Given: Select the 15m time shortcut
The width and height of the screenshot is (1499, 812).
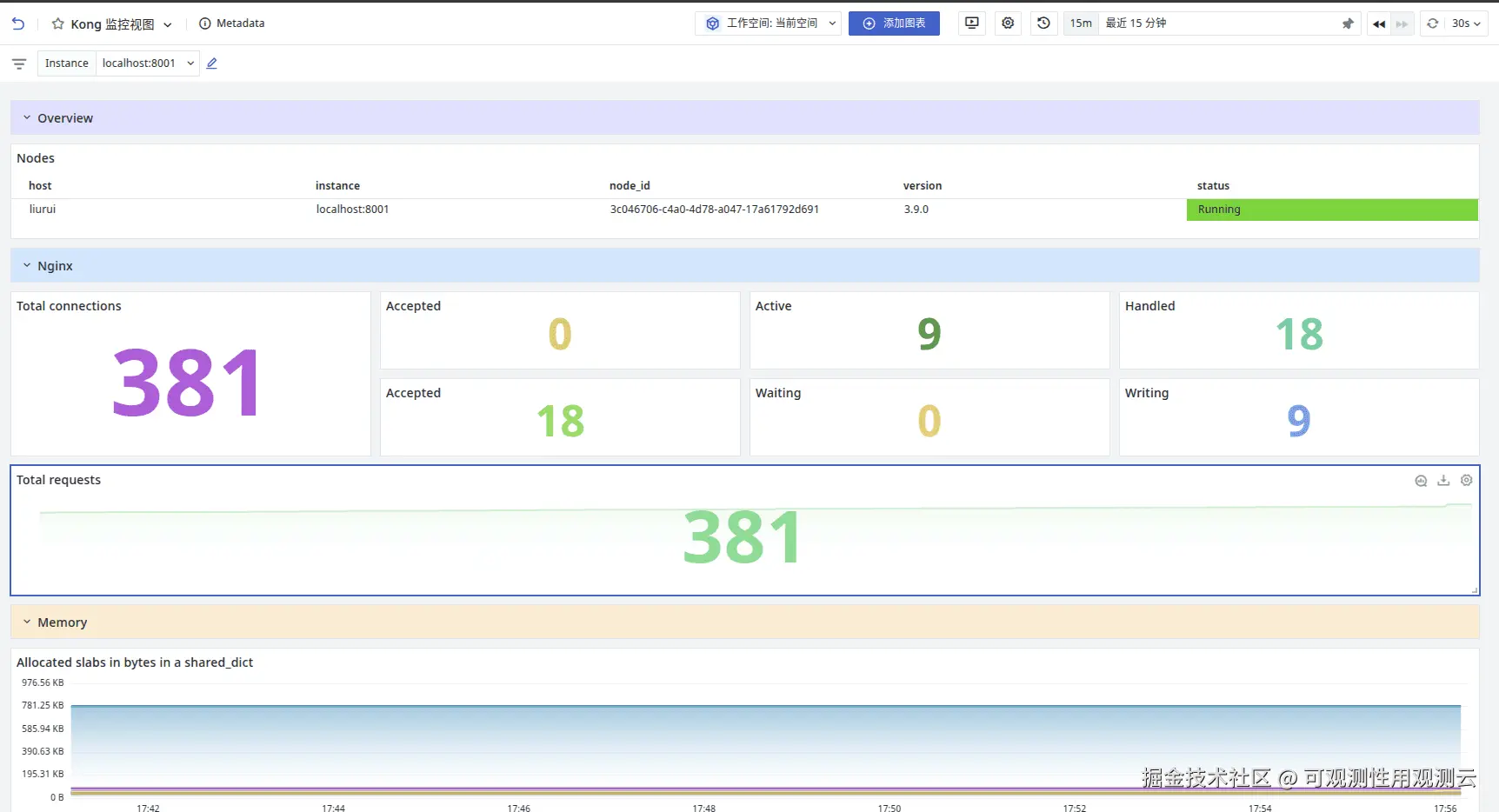Looking at the screenshot, I should 1081,23.
